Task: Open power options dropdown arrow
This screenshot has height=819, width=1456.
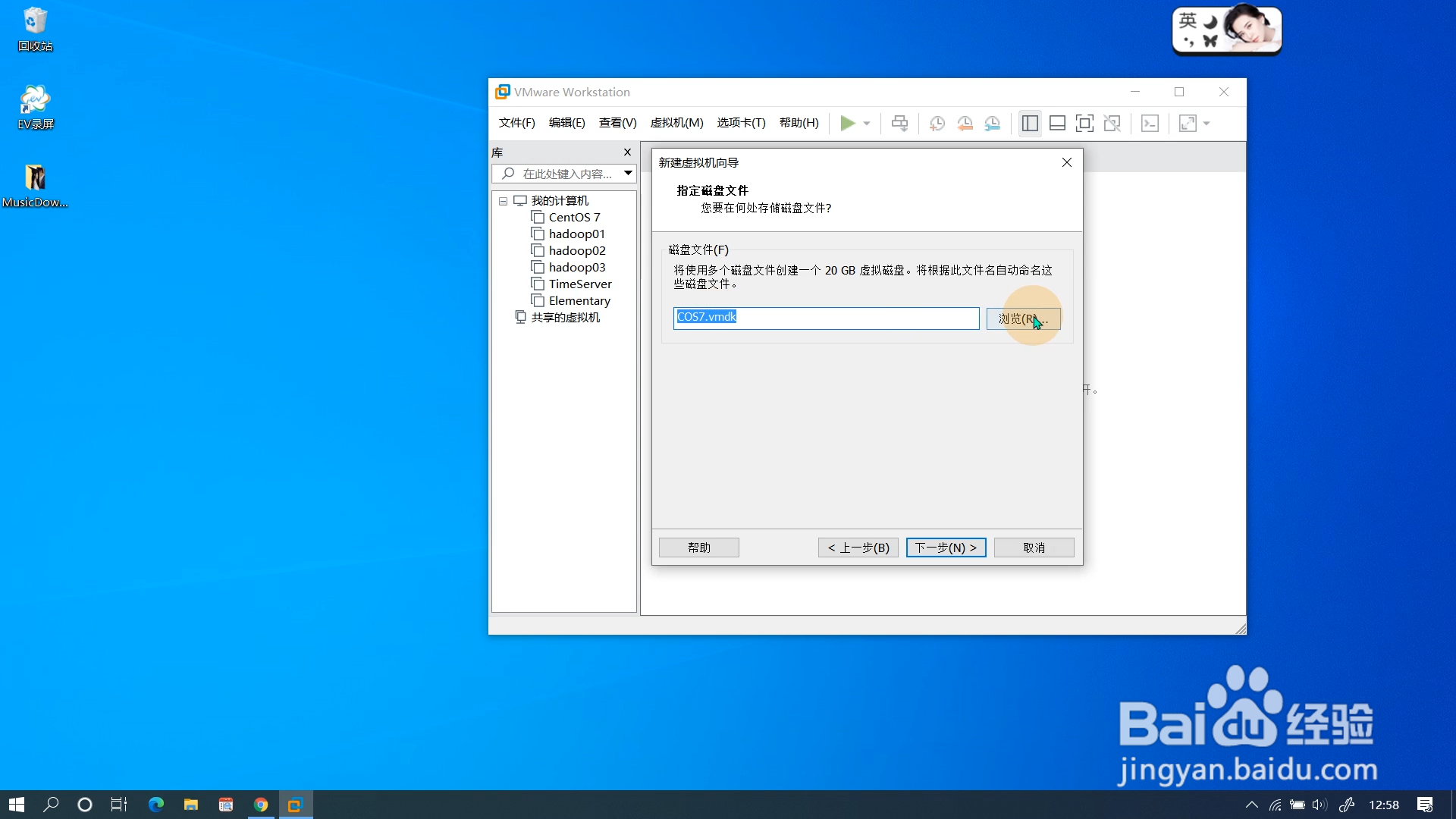Action: coord(867,123)
